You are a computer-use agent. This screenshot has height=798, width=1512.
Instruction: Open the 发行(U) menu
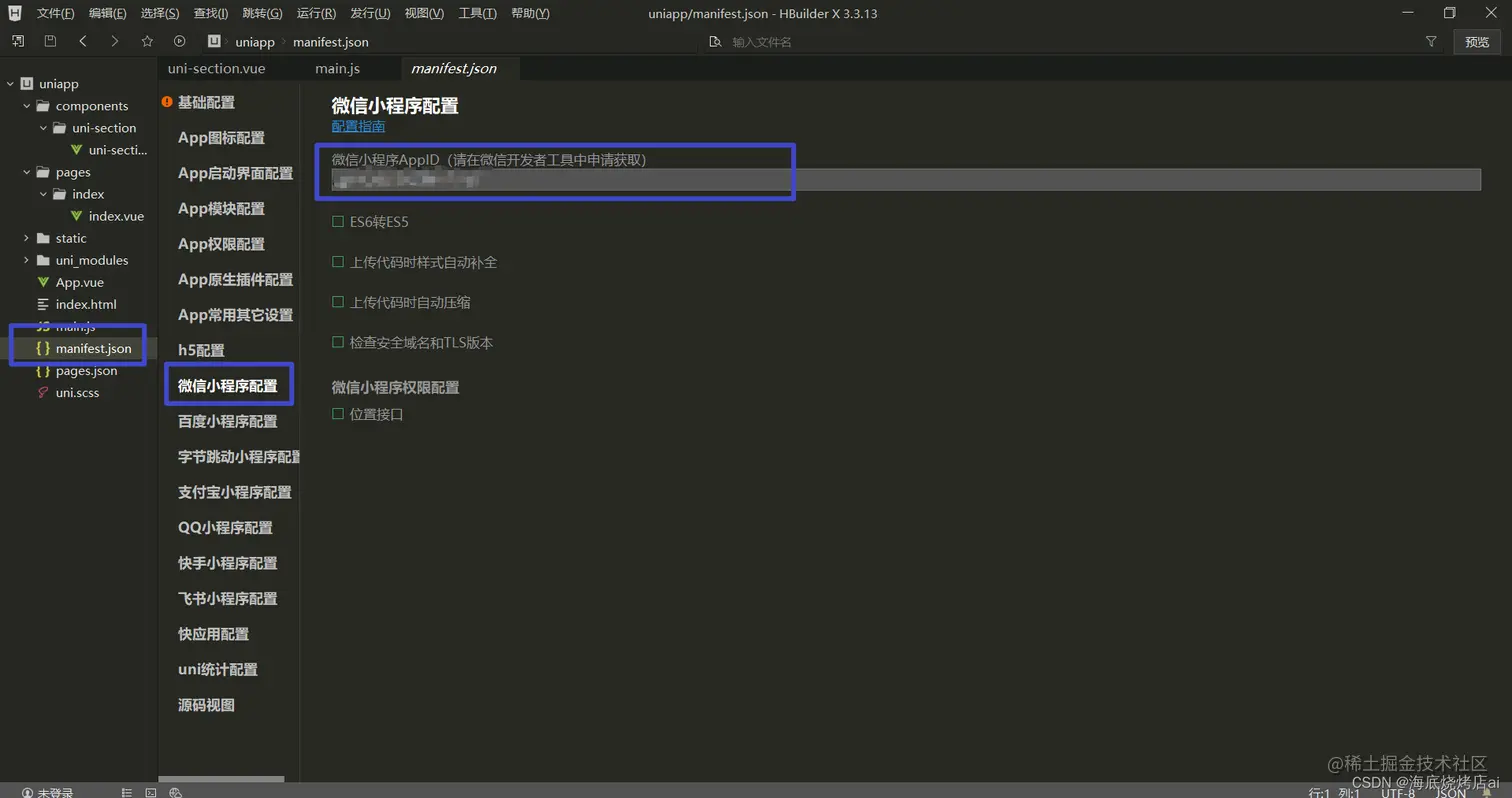pyautogui.click(x=370, y=13)
